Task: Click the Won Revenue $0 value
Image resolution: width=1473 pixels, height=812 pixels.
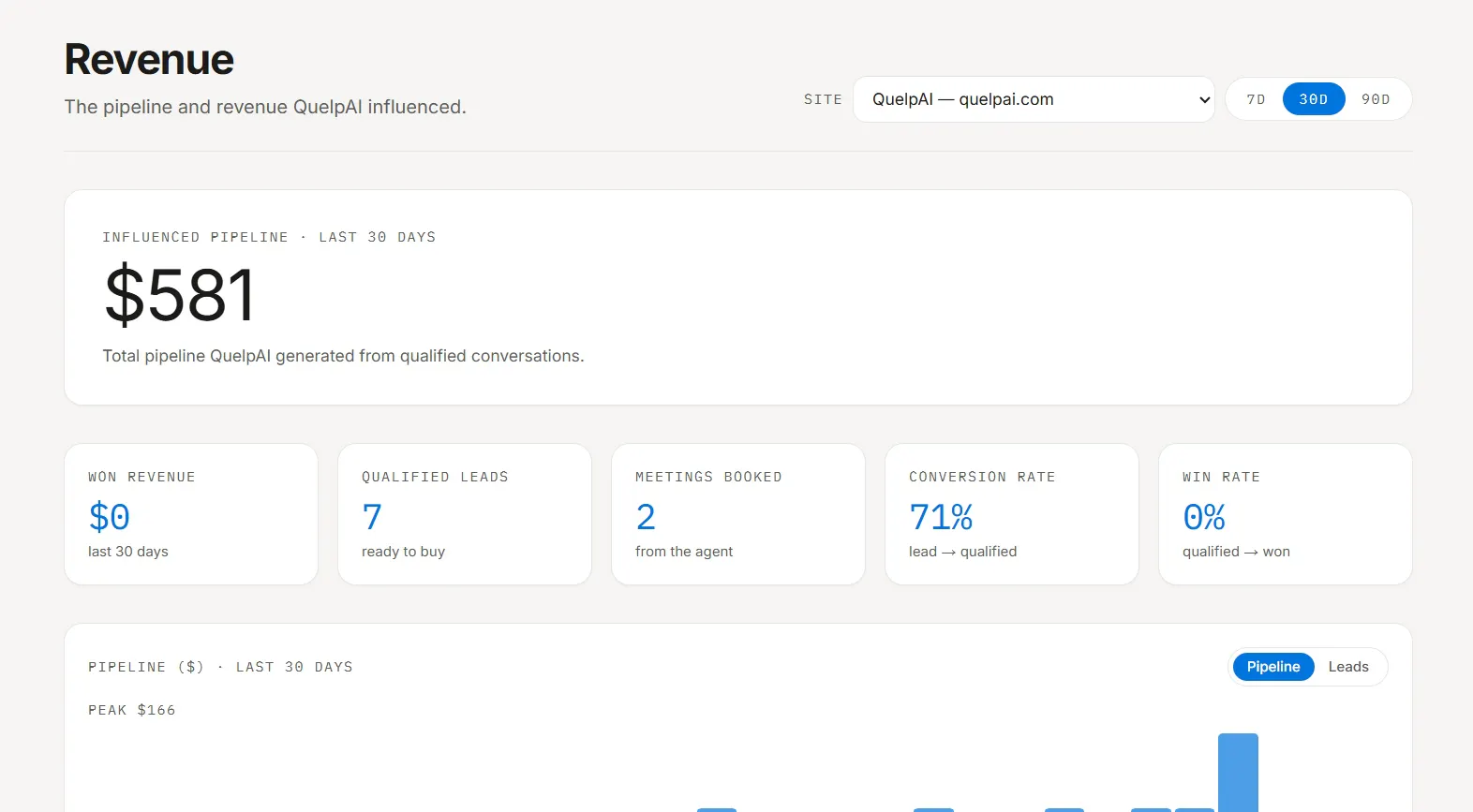Action: (109, 517)
